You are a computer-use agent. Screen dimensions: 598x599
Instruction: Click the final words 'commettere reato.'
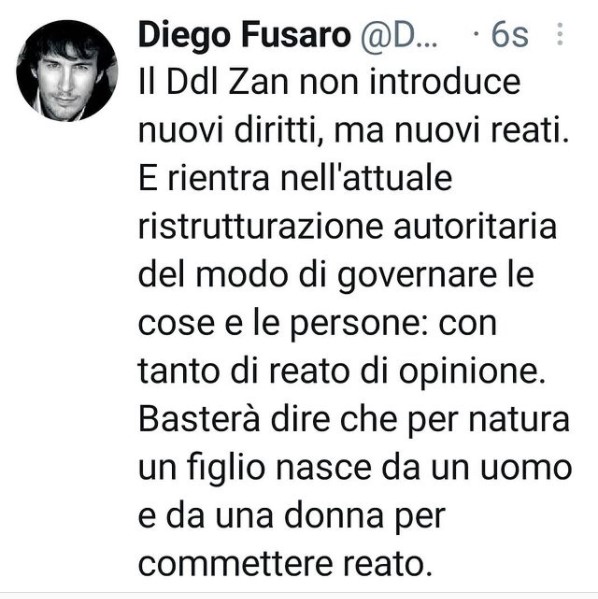(x=286, y=564)
